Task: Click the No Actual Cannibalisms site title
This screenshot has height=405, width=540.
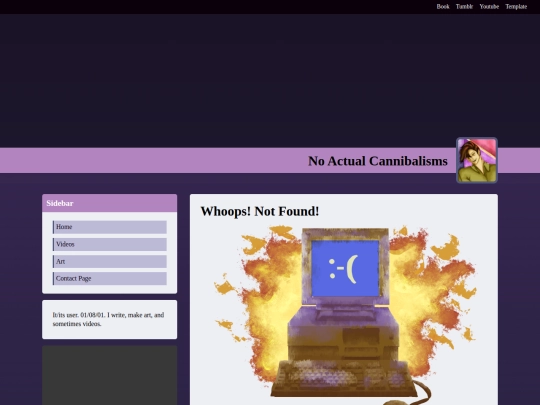Action: click(377, 161)
